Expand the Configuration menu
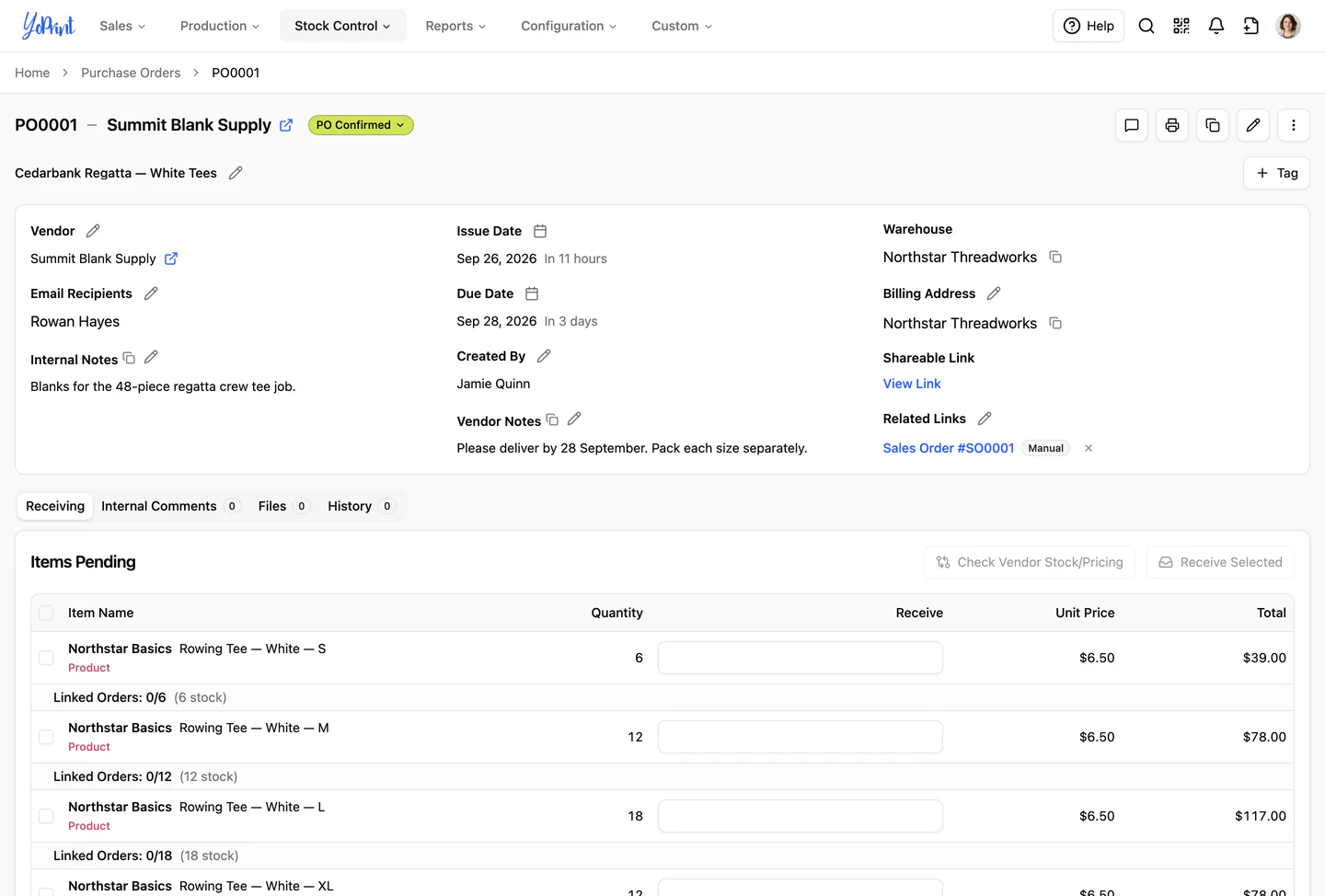This screenshot has width=1325, height=896. pyautogui.click(x=569, y=26)
